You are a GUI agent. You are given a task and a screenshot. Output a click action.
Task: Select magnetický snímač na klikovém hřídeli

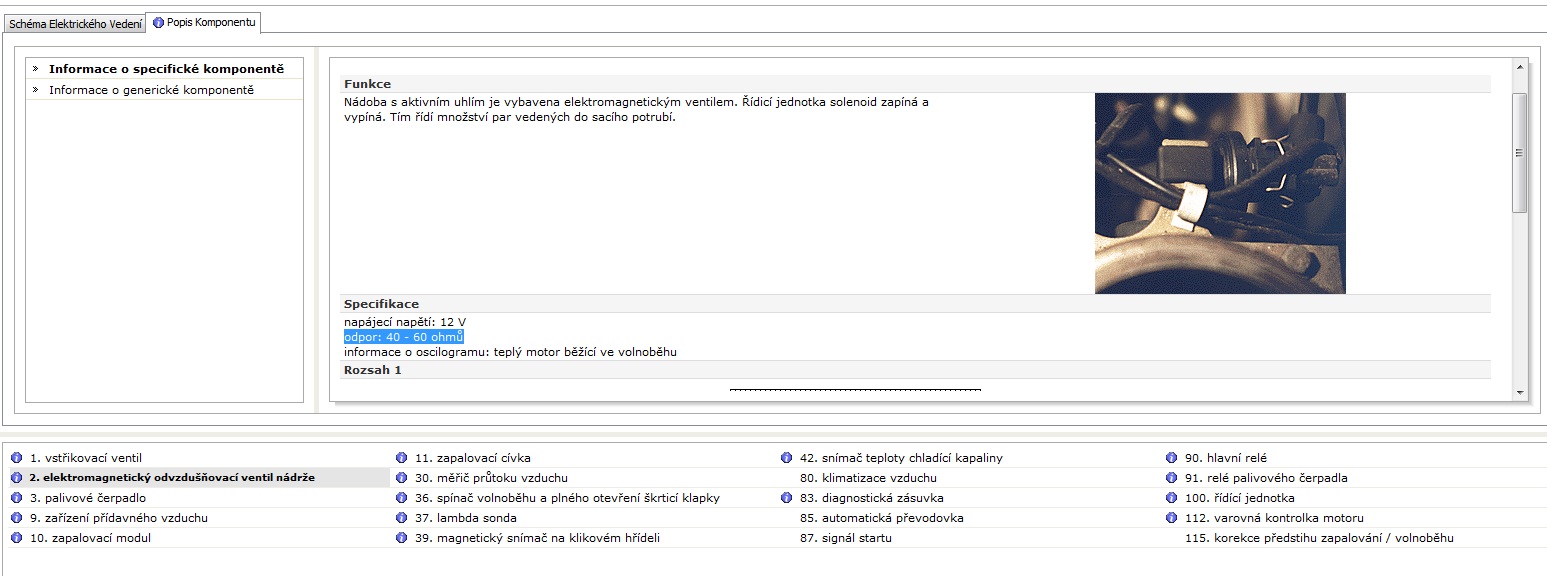[x=537, y=538]
